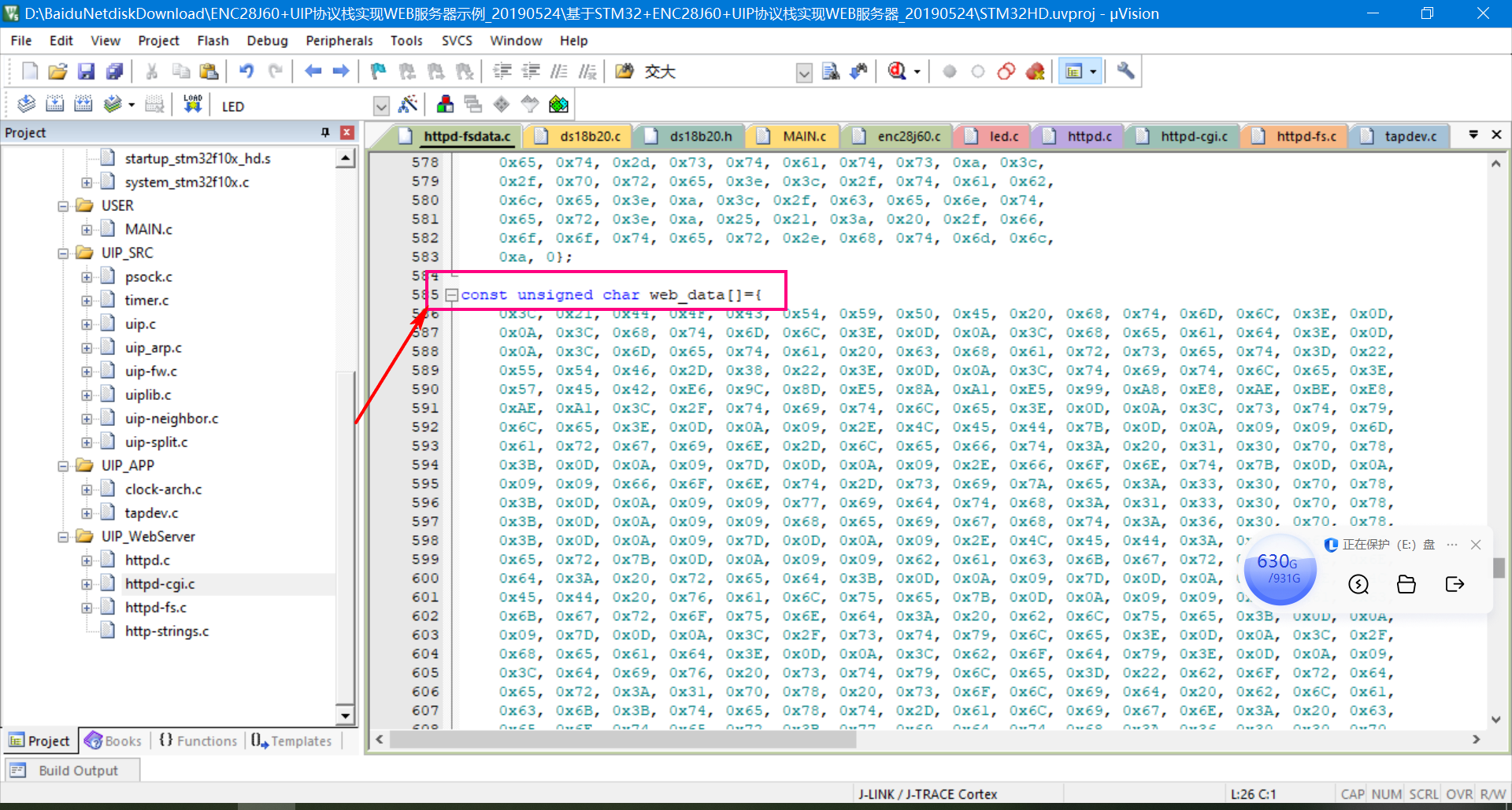Open the Manage Project Items icon
The width and height of the screenshot is (1512, 810).
click(445, 103)
